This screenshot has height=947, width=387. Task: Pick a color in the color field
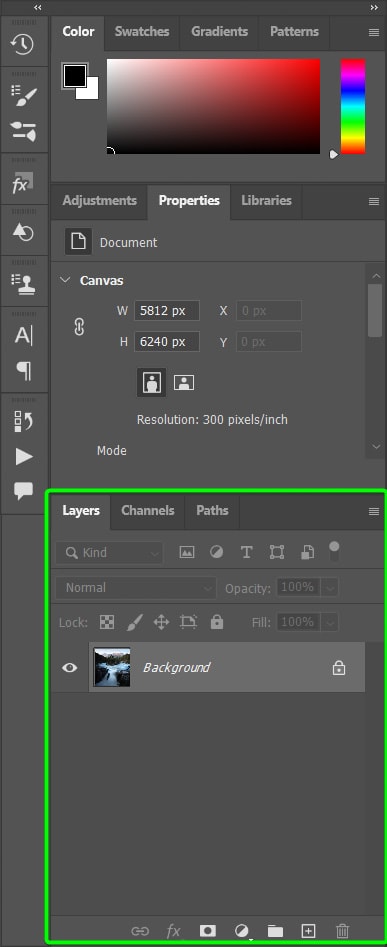coord(214,106)
